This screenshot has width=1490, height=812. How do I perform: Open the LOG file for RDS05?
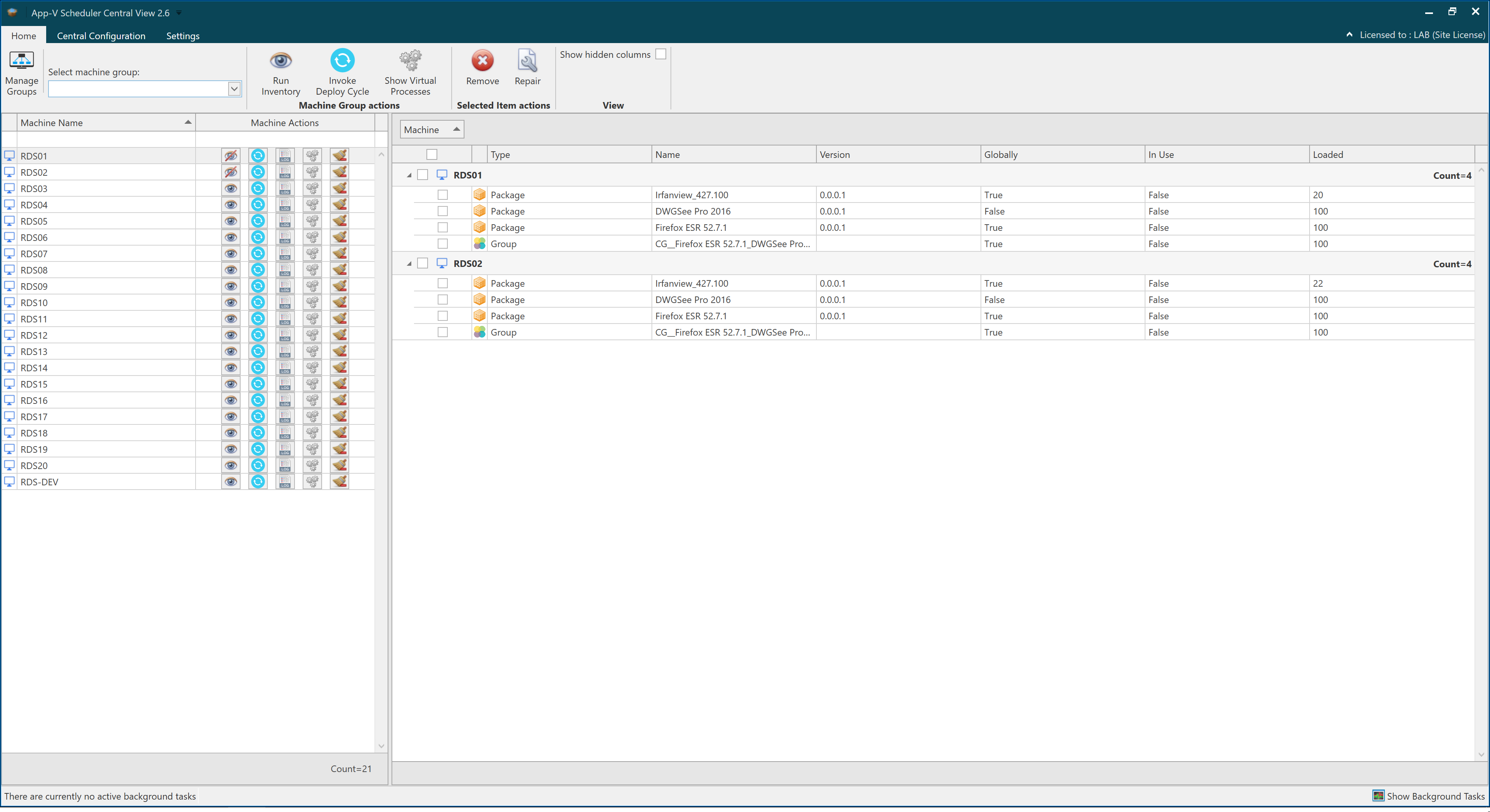(x=284, y=221)
